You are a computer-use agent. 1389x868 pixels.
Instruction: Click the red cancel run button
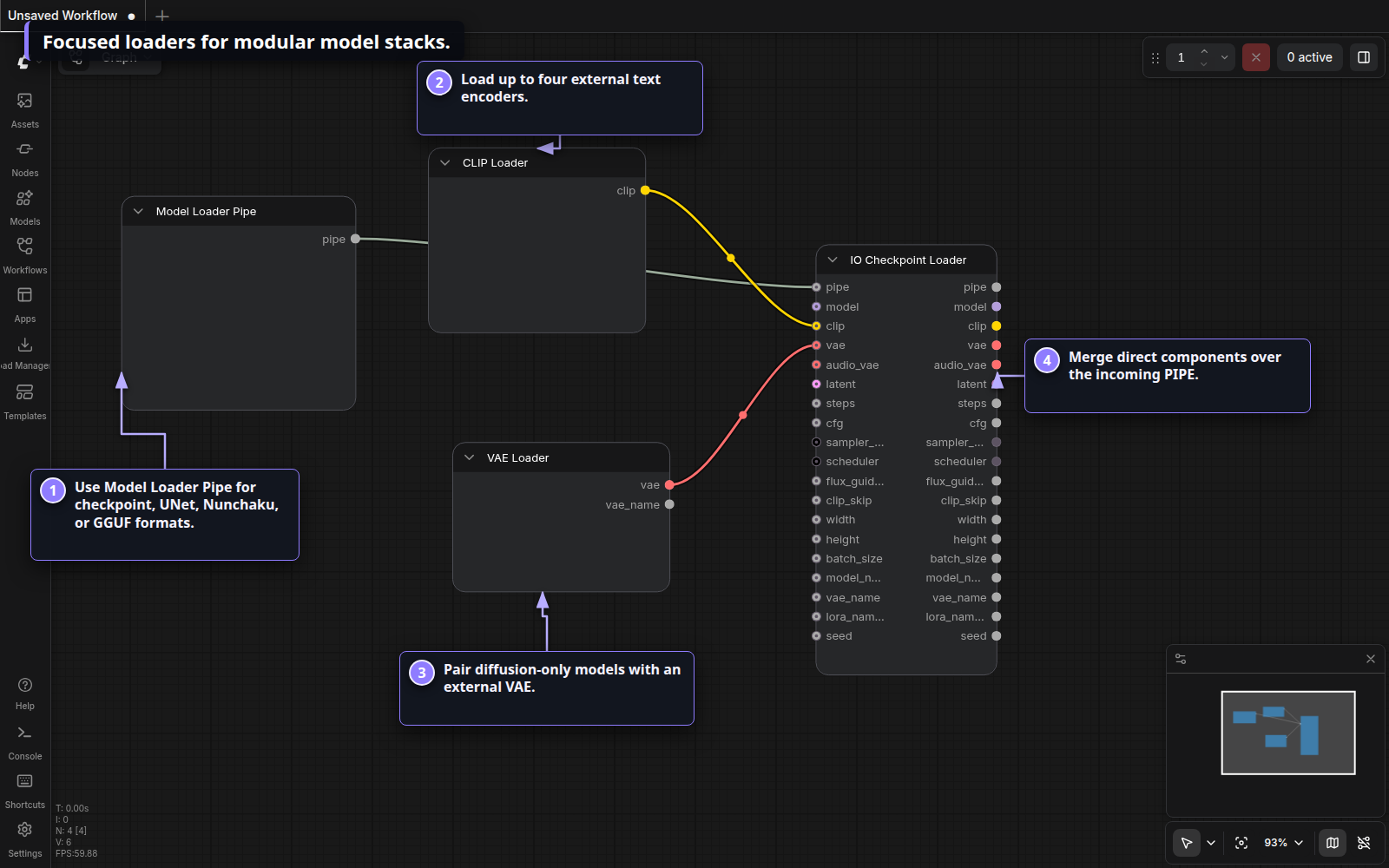tap(1255, 57)
